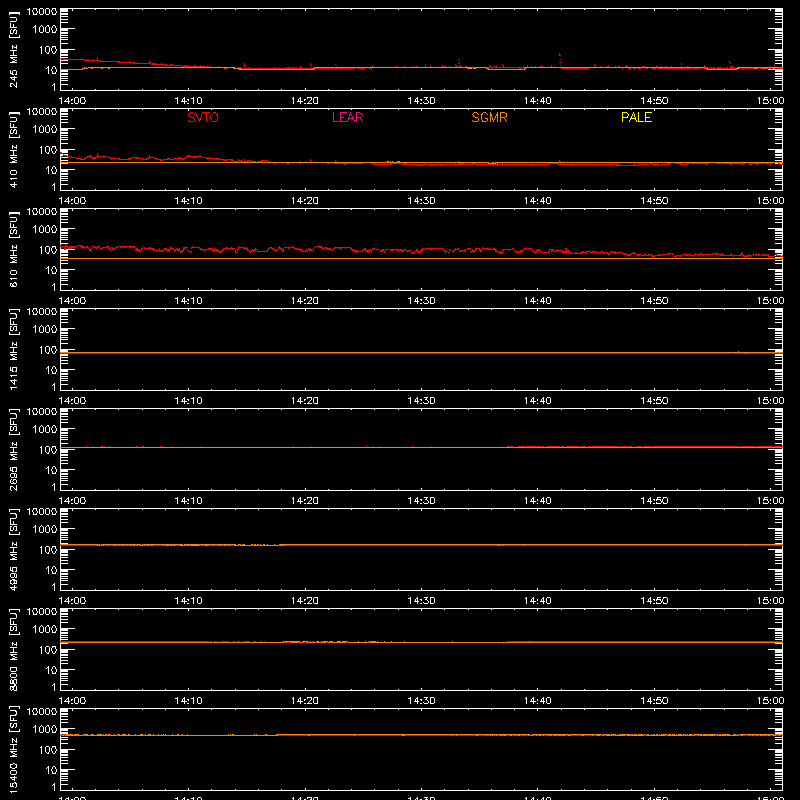The width and height of the screenshot is (800, 800).
Task: Select the 245 MHz [SFU] axis label
Action: [14, 49]
